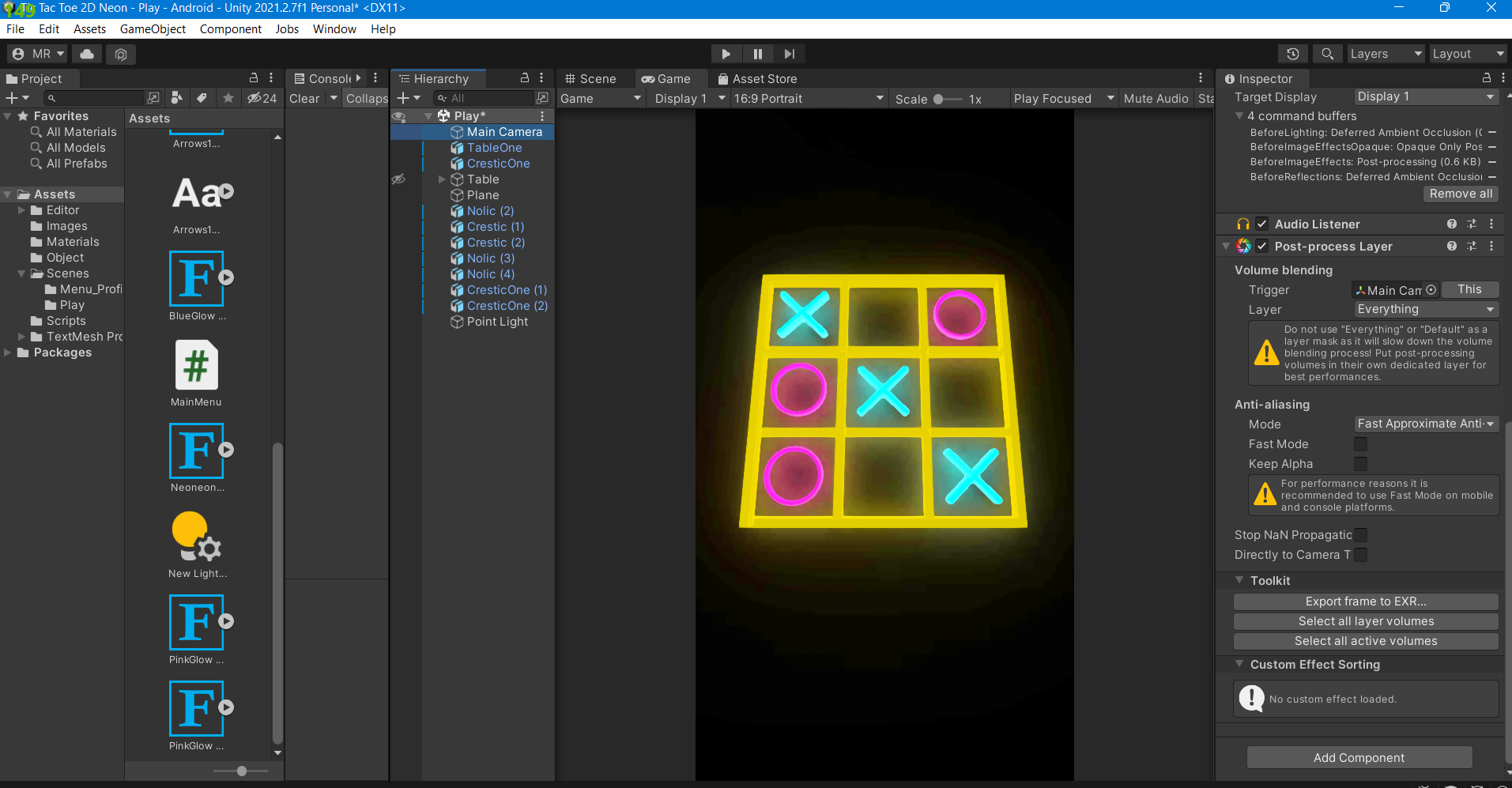Expand the Editor folder in Assets

(22, 210)
